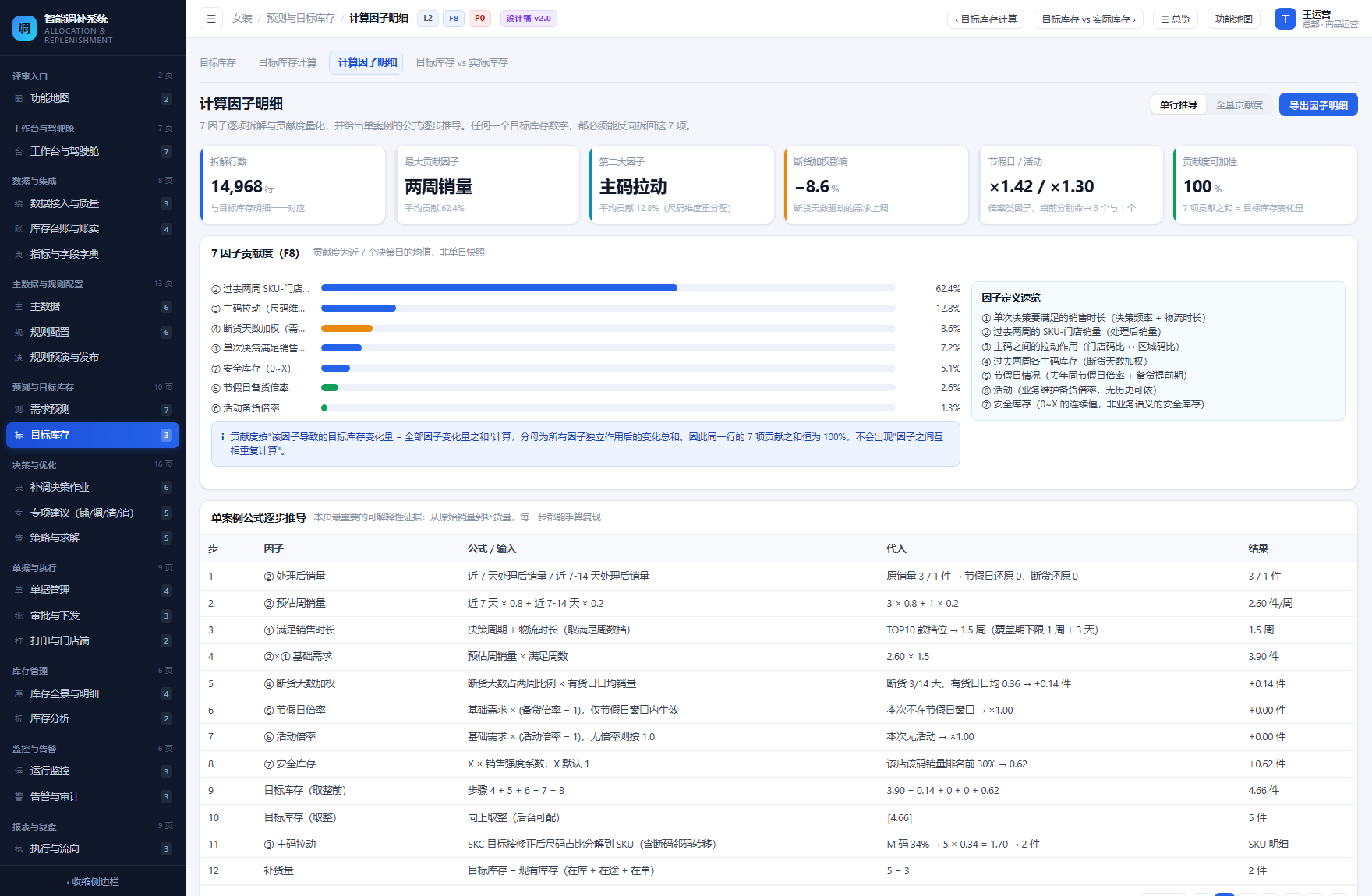Viewport: 1372px width, 896px height.
Task: Click the green 节假日备货倍率 contribution bar
Action: point(330,387)
